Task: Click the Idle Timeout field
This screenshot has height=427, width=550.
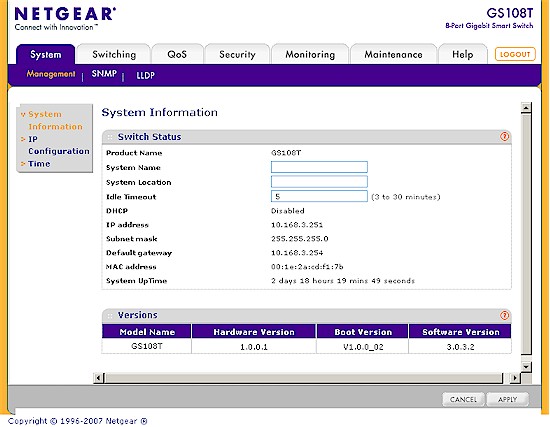Action: click(x=319, y=196)
